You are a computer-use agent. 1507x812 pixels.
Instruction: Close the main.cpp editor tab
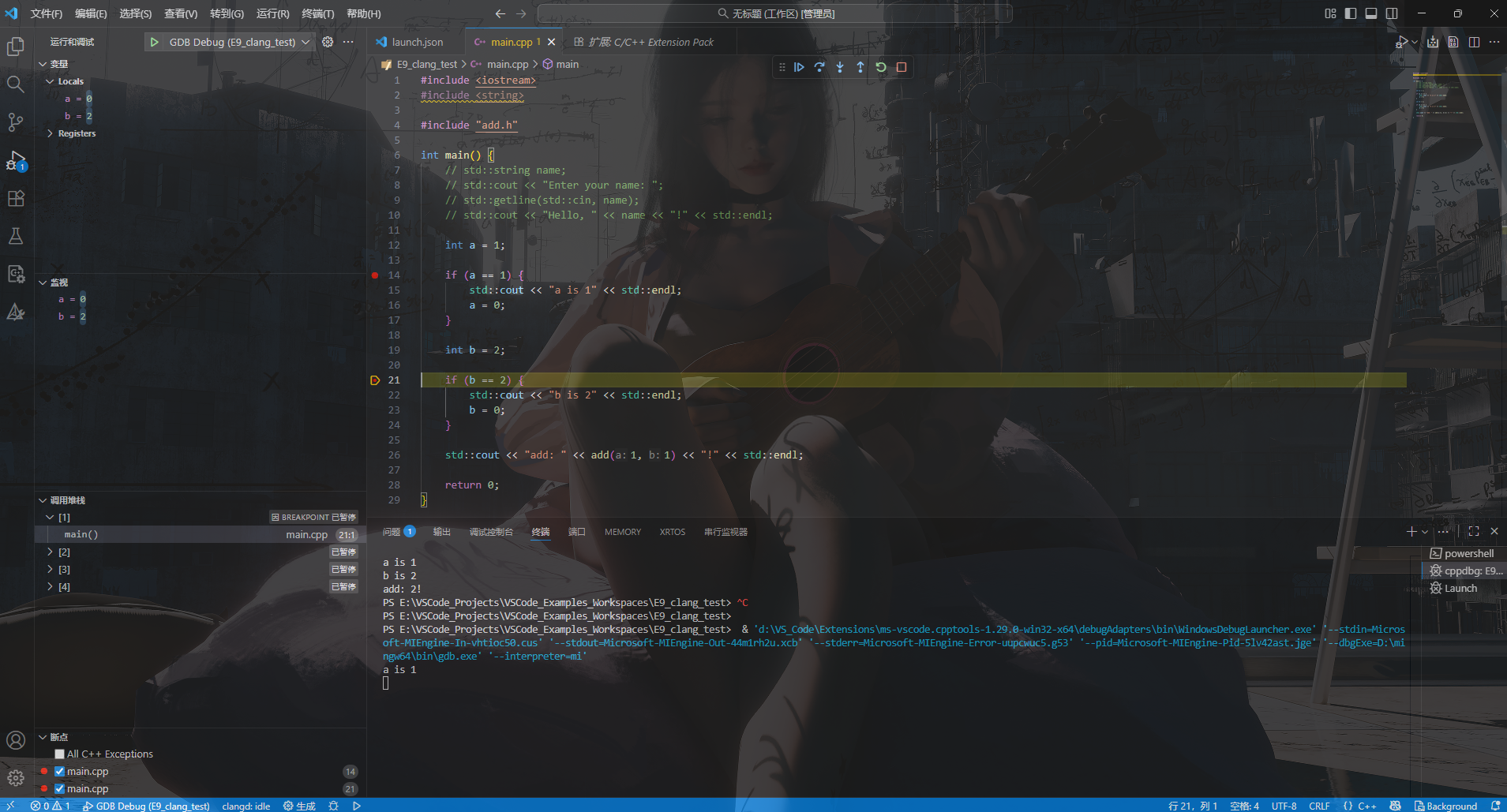click(x=551, y=42)
